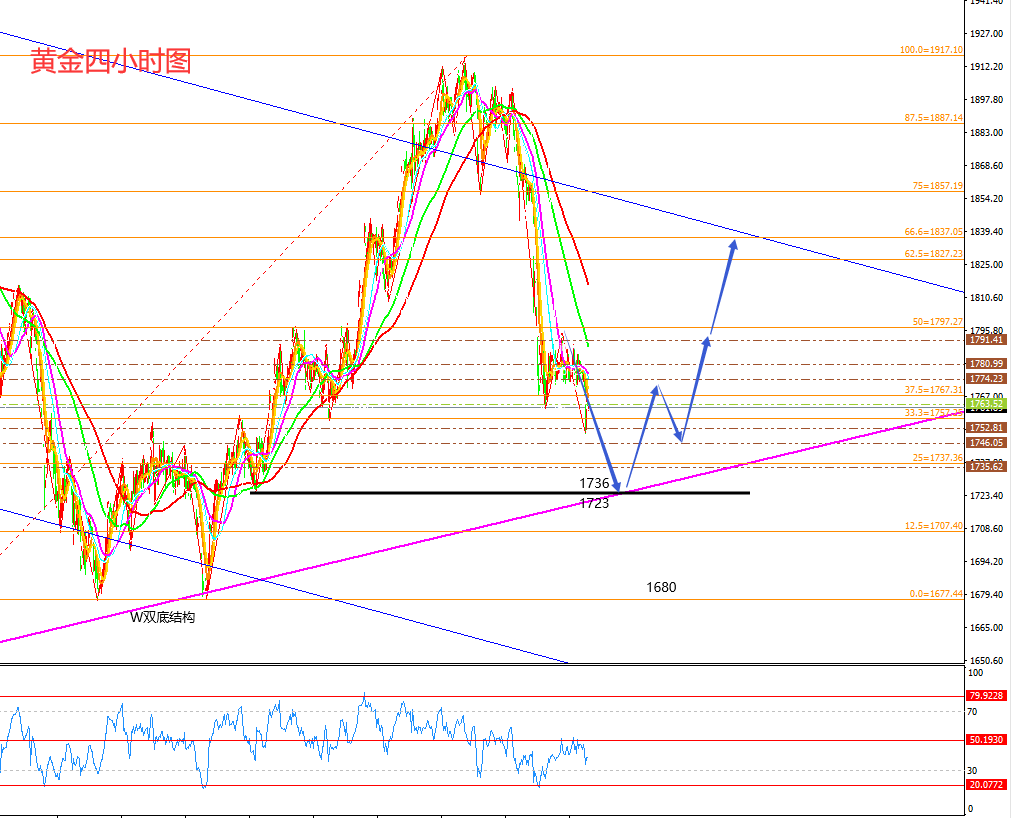
Task: Click the red 20.0772 RSI level tag
Action: coord(986,785)
